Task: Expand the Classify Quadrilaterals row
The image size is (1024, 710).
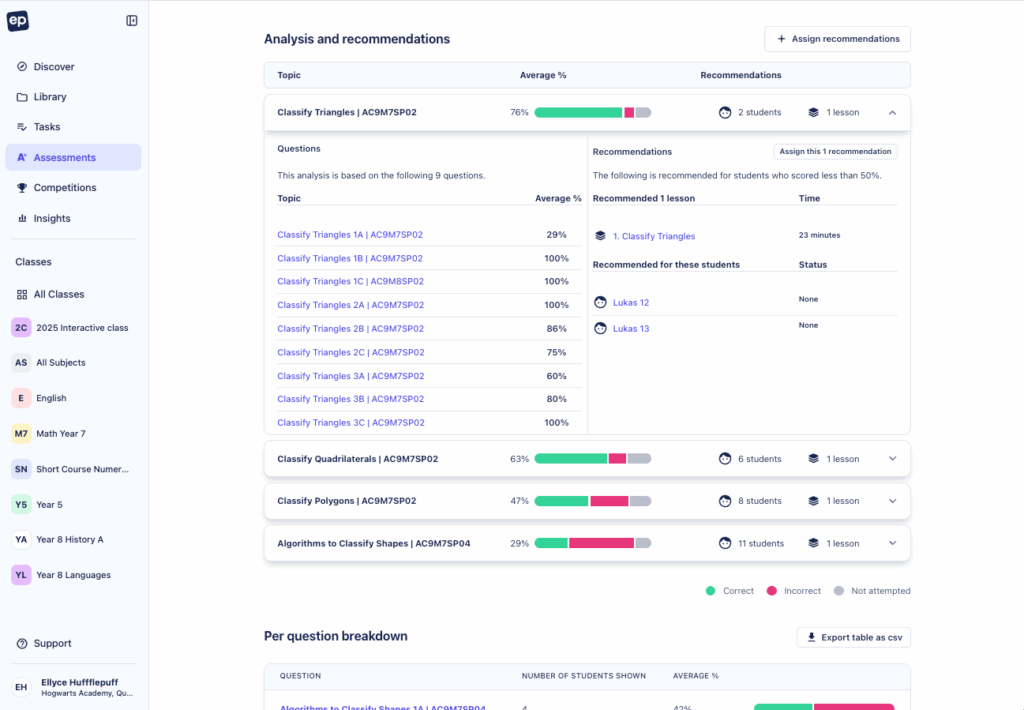Action: [893, 459]
